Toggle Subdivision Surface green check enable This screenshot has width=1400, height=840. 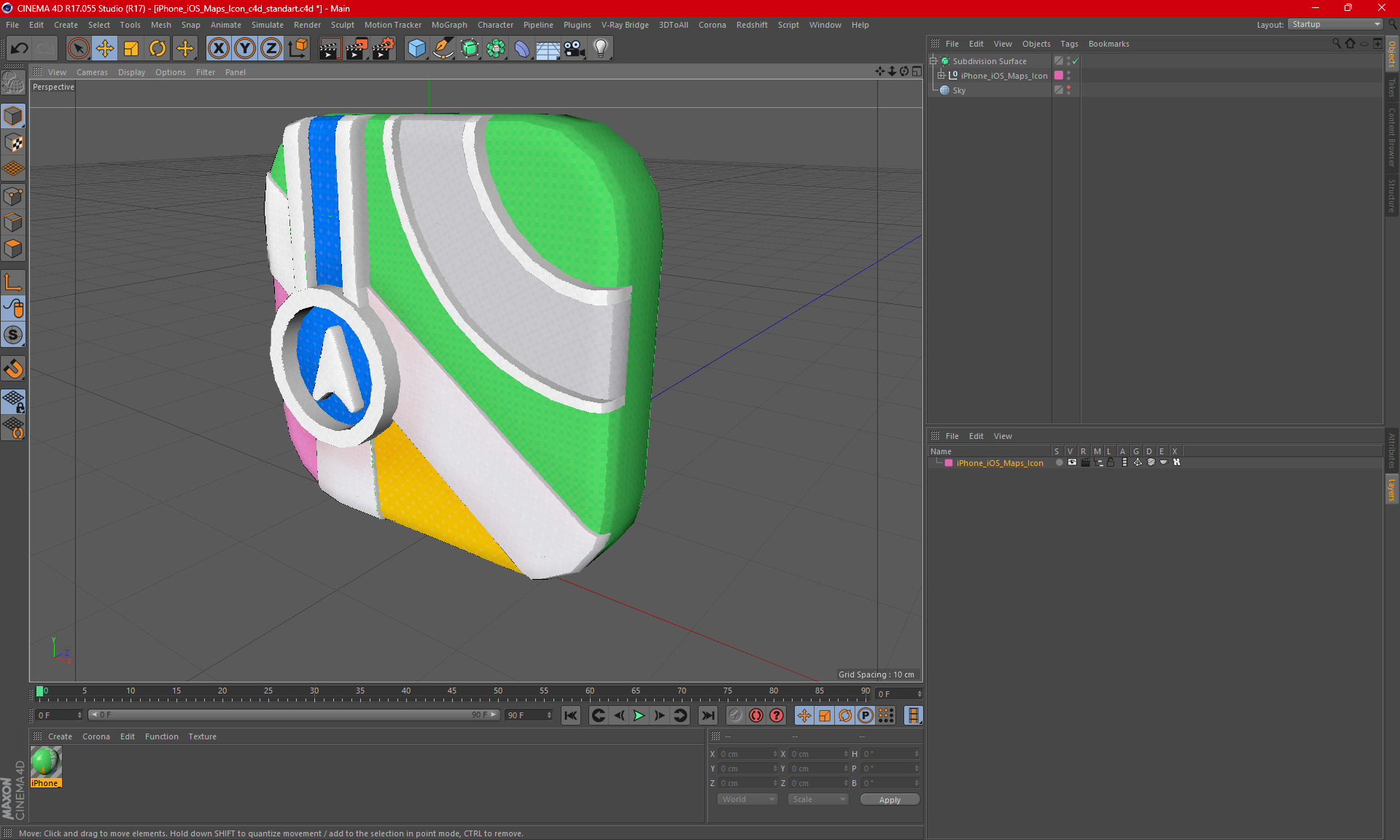(1076, 61)
